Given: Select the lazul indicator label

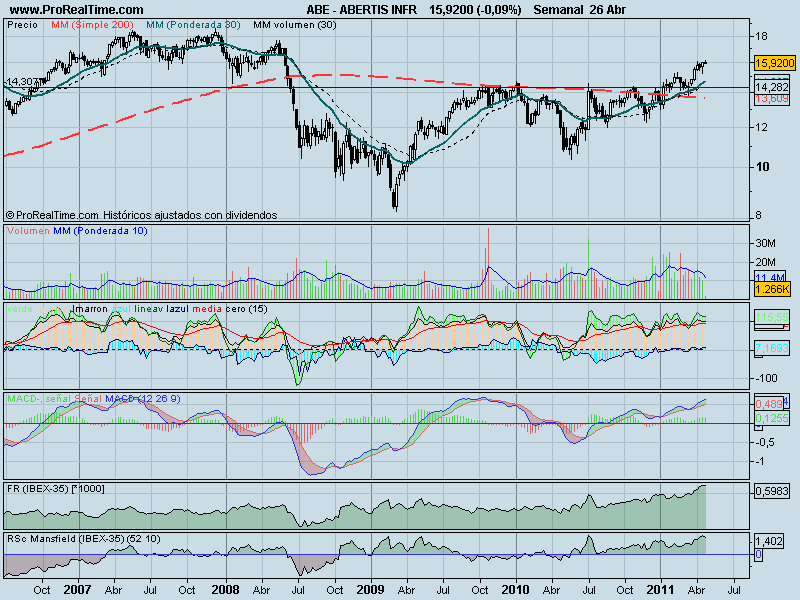Looking at the screenshot, I should (178, 309).
